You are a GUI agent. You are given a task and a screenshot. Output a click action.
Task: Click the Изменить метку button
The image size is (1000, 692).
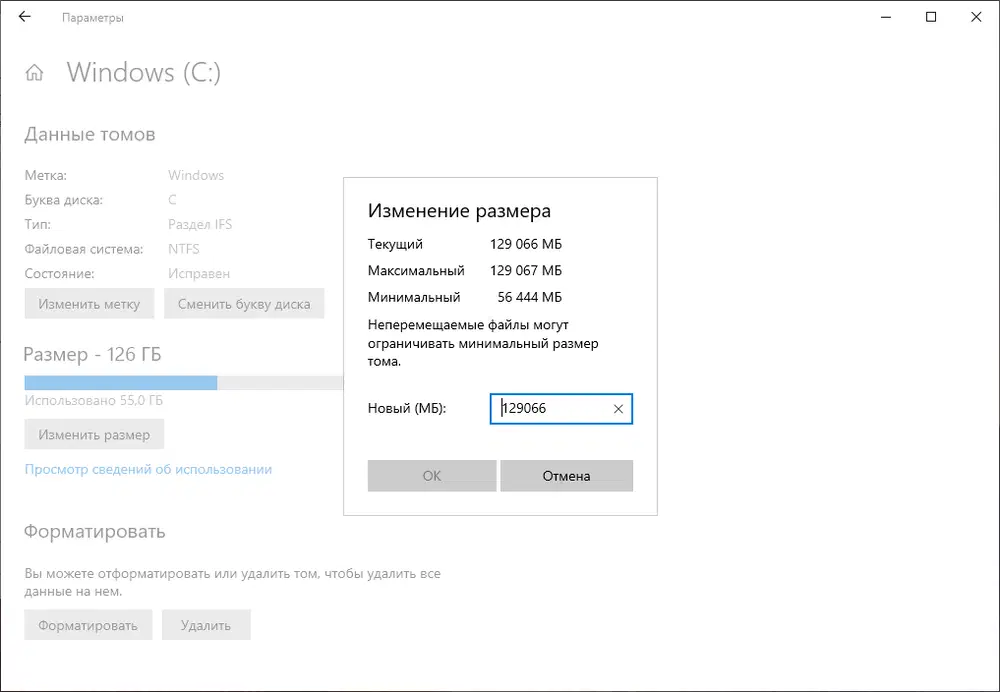(89, 304)
